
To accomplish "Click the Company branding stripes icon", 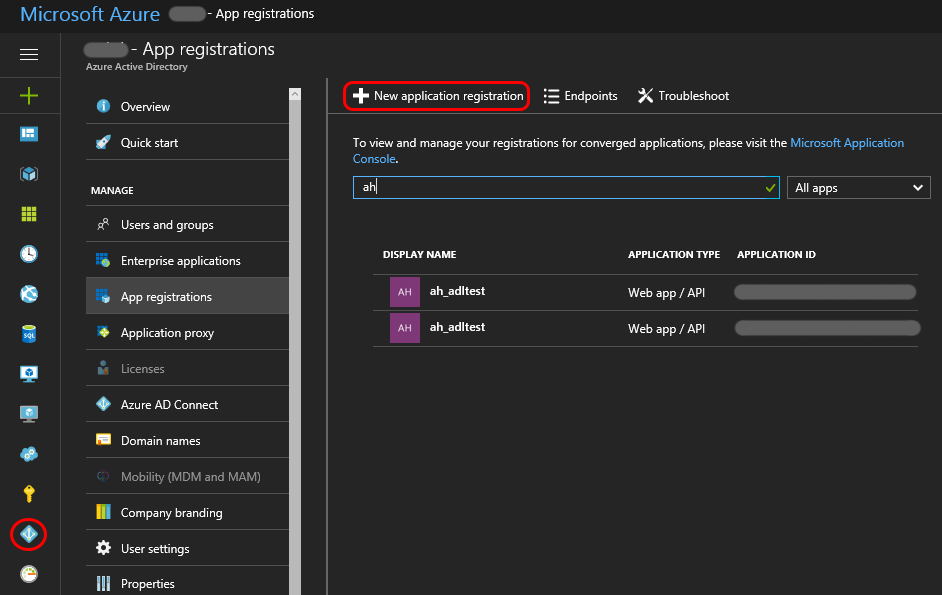I will (103, 512).
